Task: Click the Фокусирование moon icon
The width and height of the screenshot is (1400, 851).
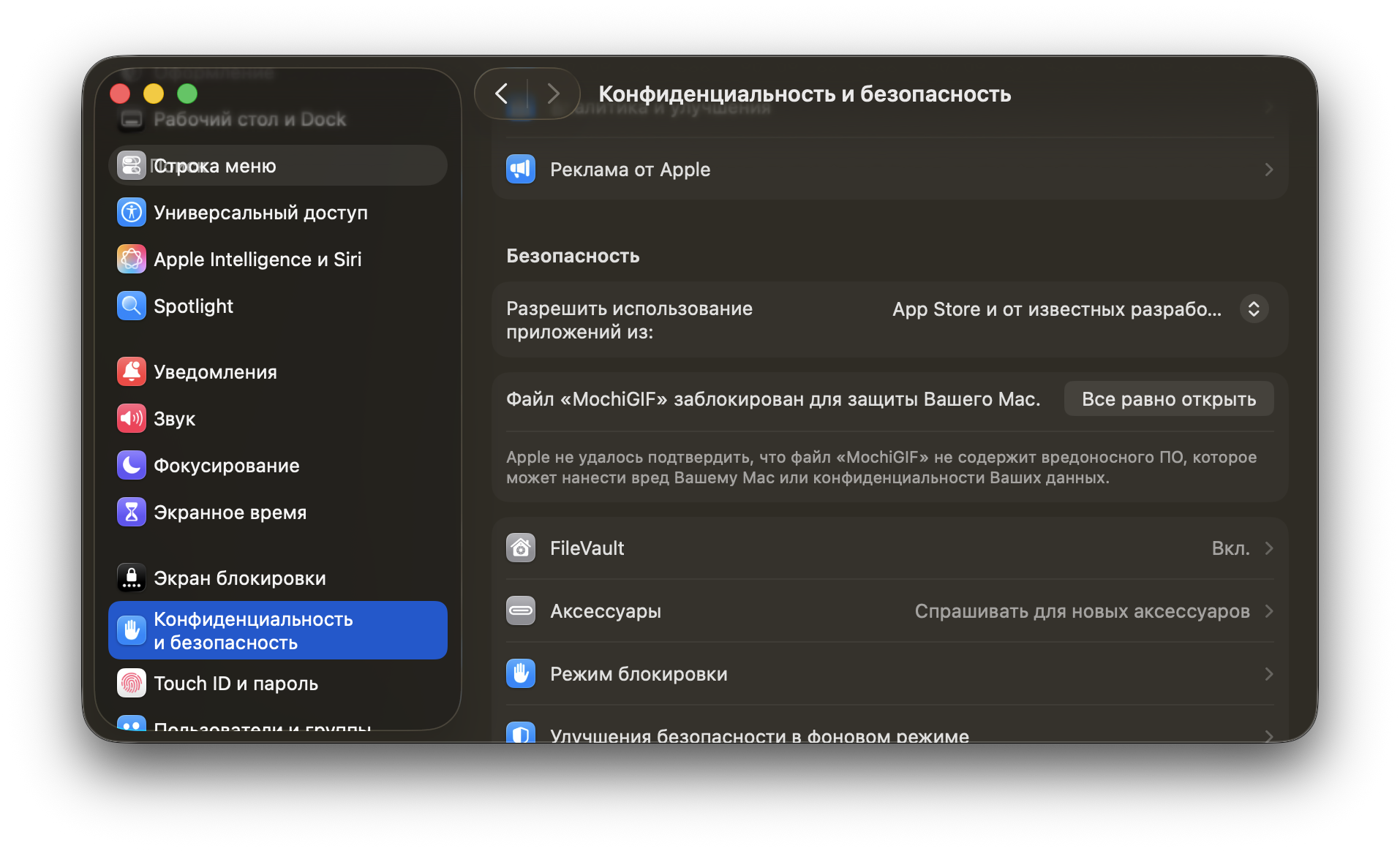Action: [x=132, y=466]
